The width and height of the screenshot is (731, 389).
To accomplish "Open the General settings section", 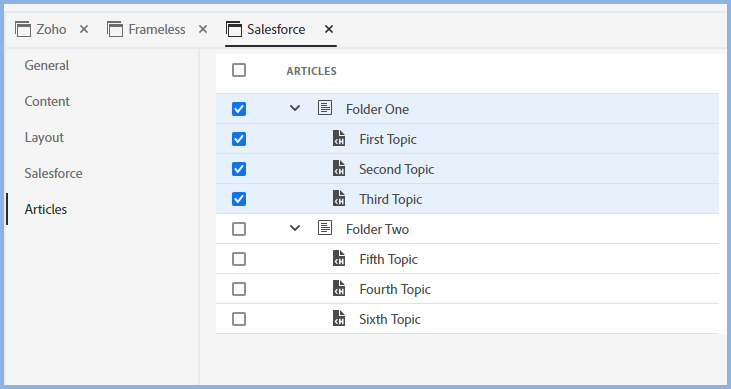I will tap(47, 65).
